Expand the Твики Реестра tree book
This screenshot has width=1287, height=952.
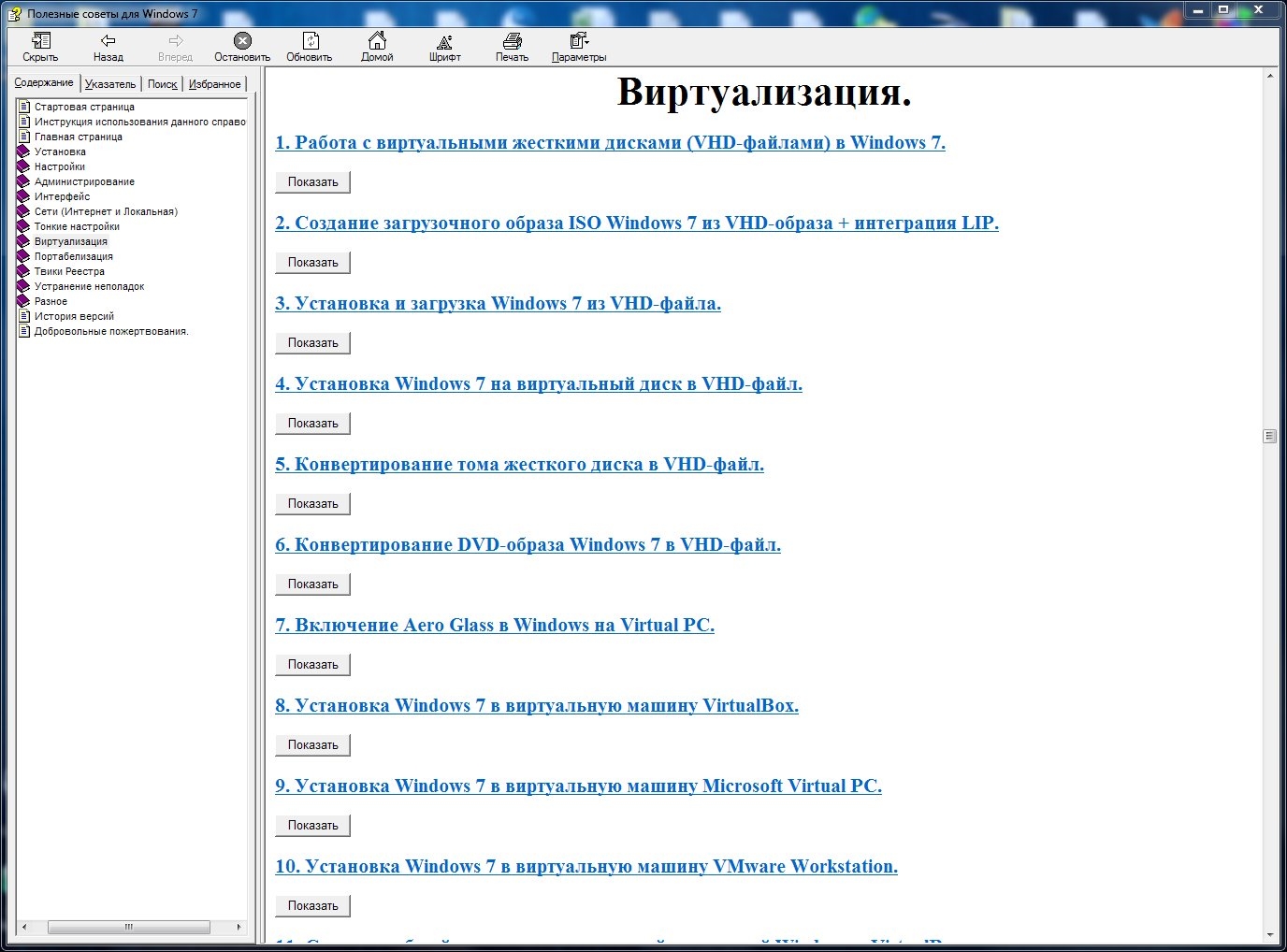tap(24, 271)
